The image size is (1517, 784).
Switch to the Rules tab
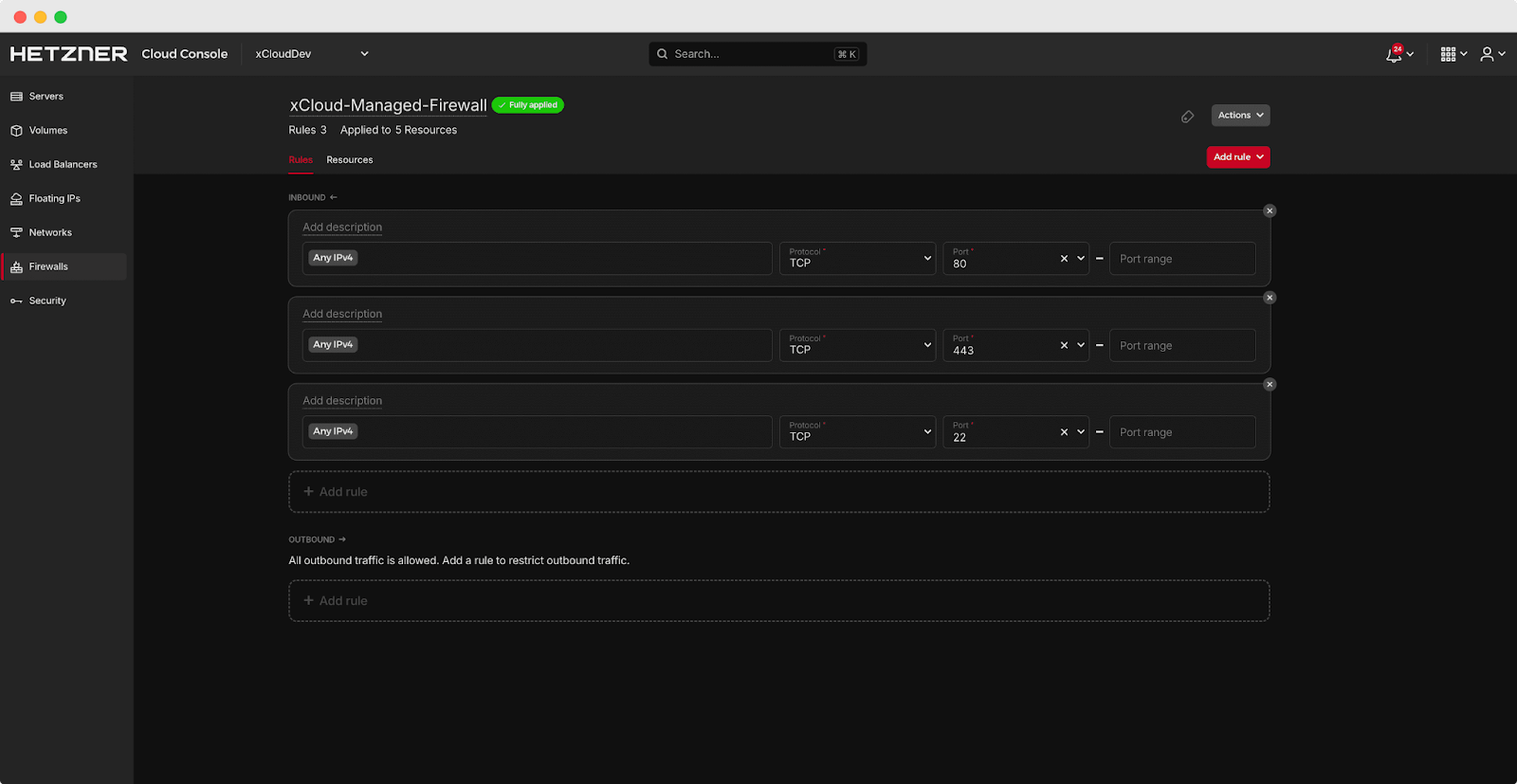point(301,159)
